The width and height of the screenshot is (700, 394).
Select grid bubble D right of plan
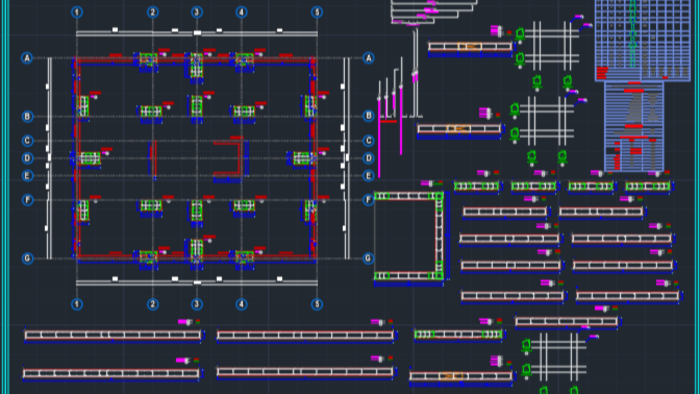pos(368,158)
